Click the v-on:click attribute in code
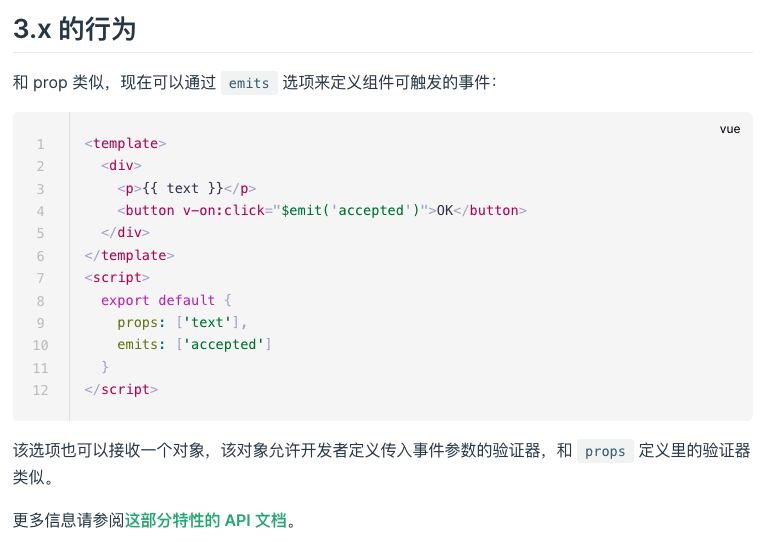Viewport: 766px width, 542px height. coord(224,210)
